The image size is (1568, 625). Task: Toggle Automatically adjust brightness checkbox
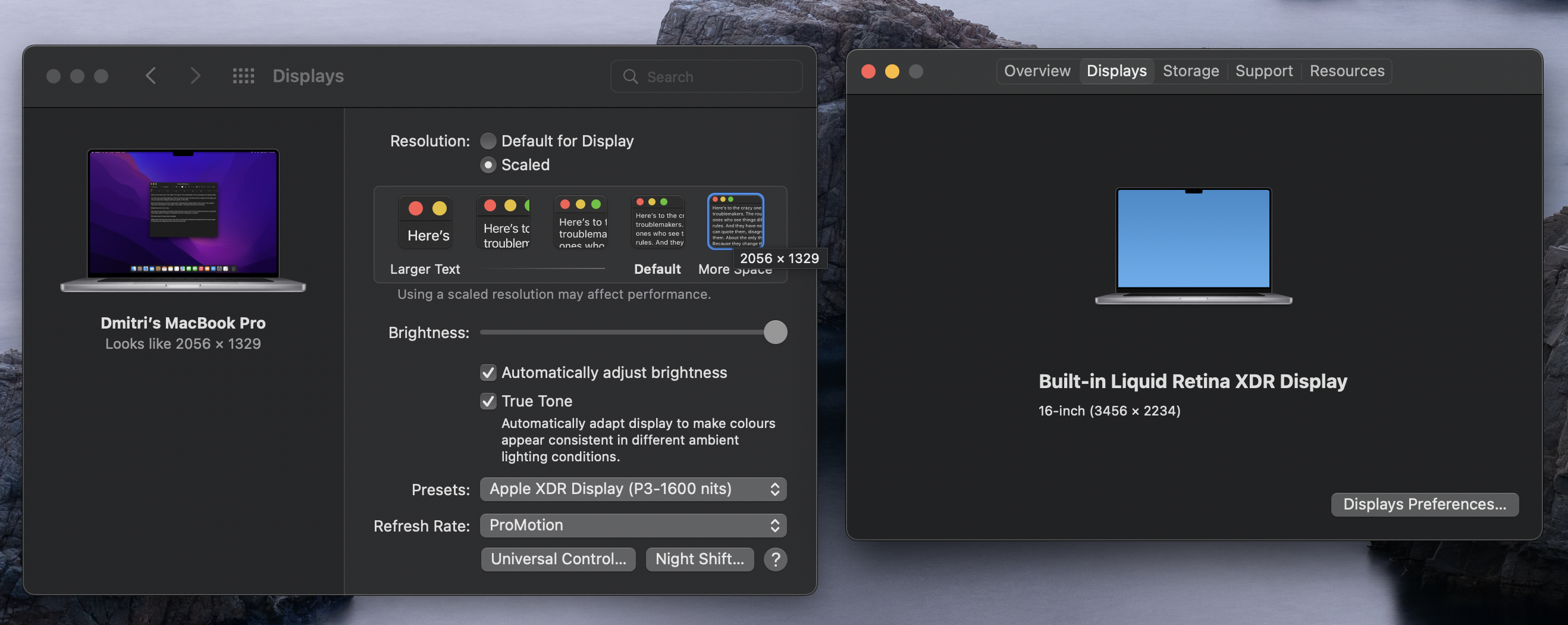point(488,373)
